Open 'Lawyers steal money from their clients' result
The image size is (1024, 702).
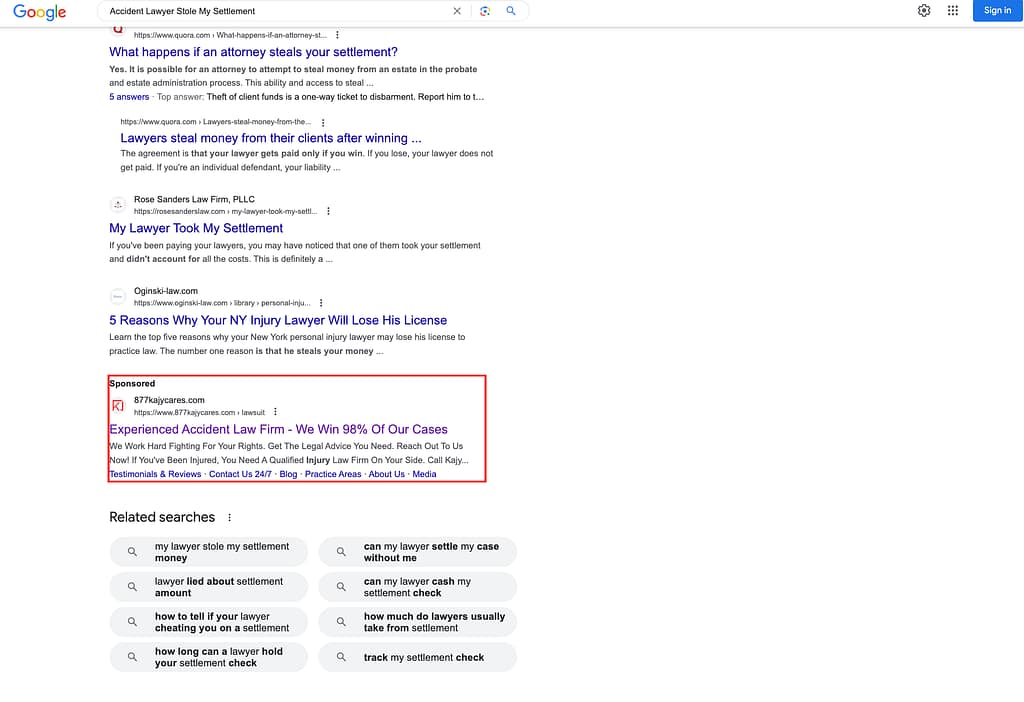(271, 138)
